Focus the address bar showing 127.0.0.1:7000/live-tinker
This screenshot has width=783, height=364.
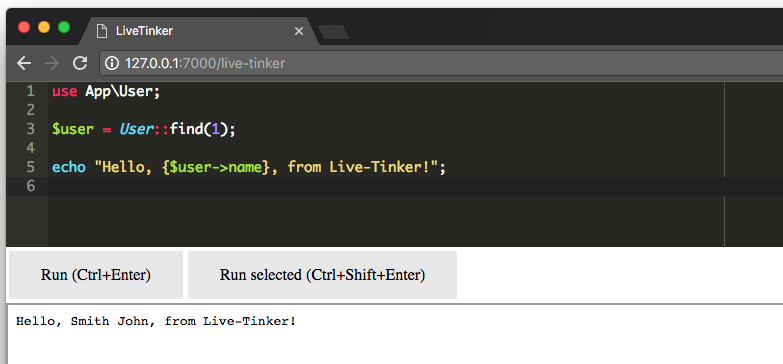click(x=441, y=63)
